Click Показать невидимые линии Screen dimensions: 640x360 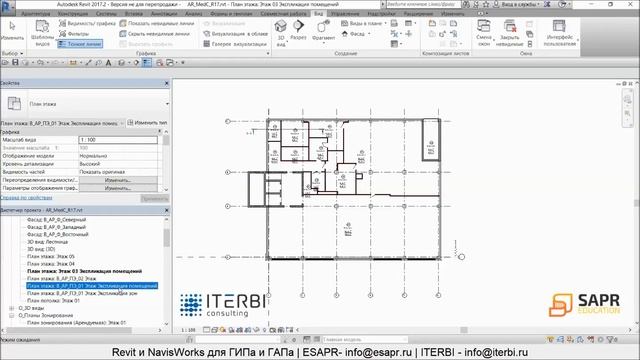tap(157, 24)
